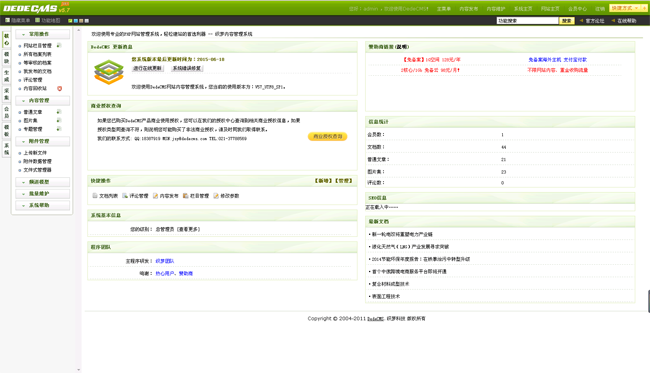This screenshot has width=650, height=373.
Task: Click the 文档列表 quick action icon
Action: [x=95, y=196]
